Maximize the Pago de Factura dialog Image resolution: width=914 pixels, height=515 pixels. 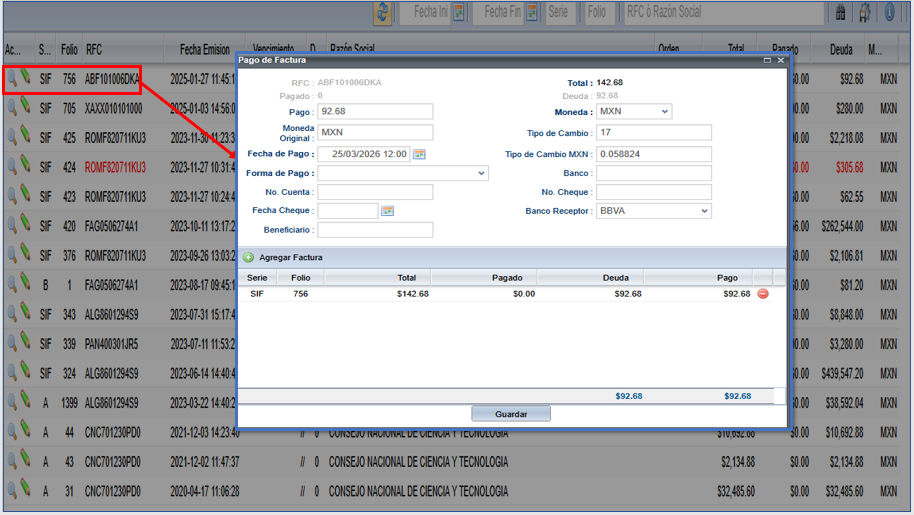767,60
